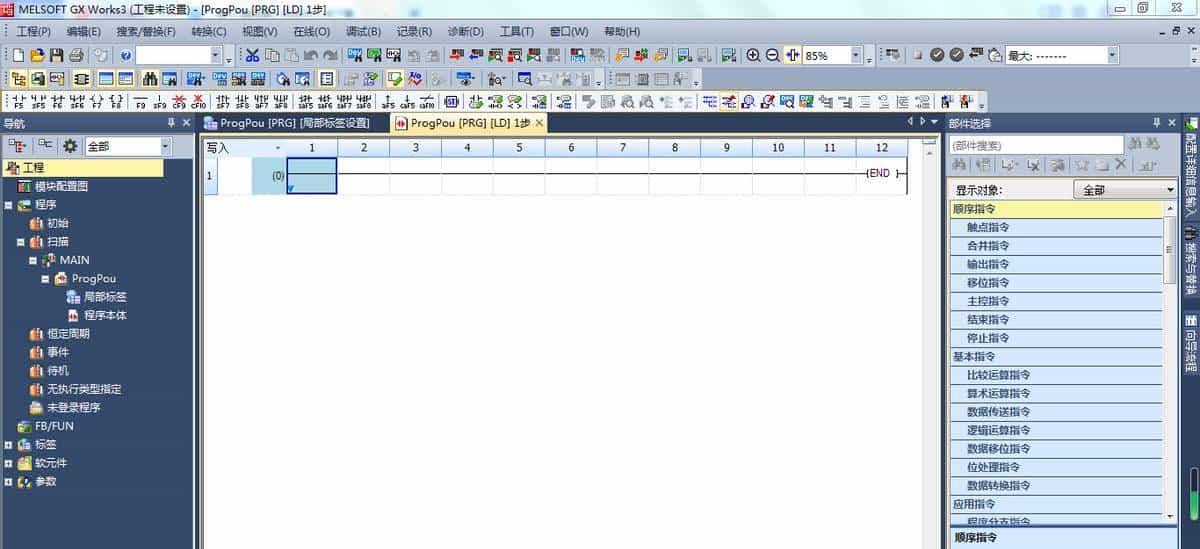The width and height of the screenshot is (1200, 549).
Task: Insert coil with the F7 icon
Action: 97,101
